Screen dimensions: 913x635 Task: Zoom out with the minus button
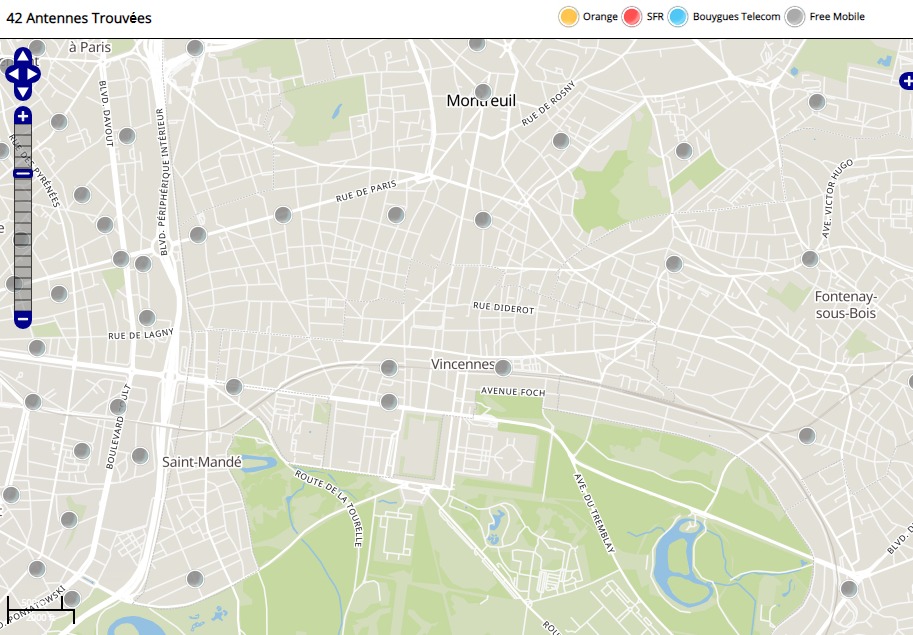22,319
